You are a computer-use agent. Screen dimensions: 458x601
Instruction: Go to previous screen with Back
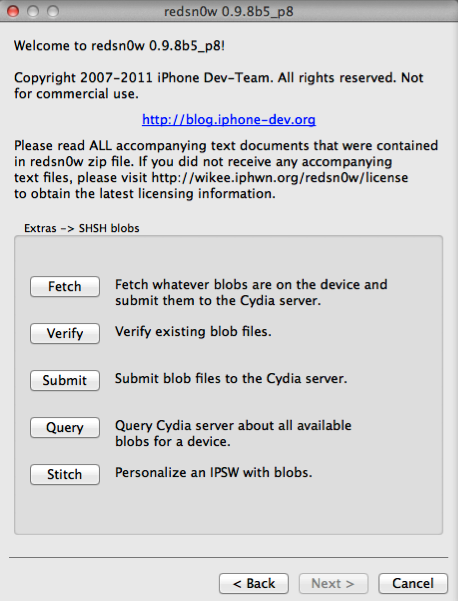coord(254,583)
